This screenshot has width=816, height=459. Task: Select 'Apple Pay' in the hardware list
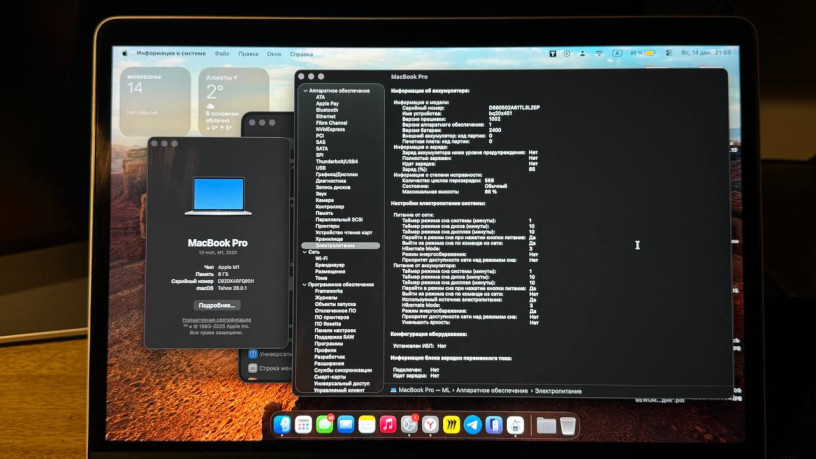[327, 104]
